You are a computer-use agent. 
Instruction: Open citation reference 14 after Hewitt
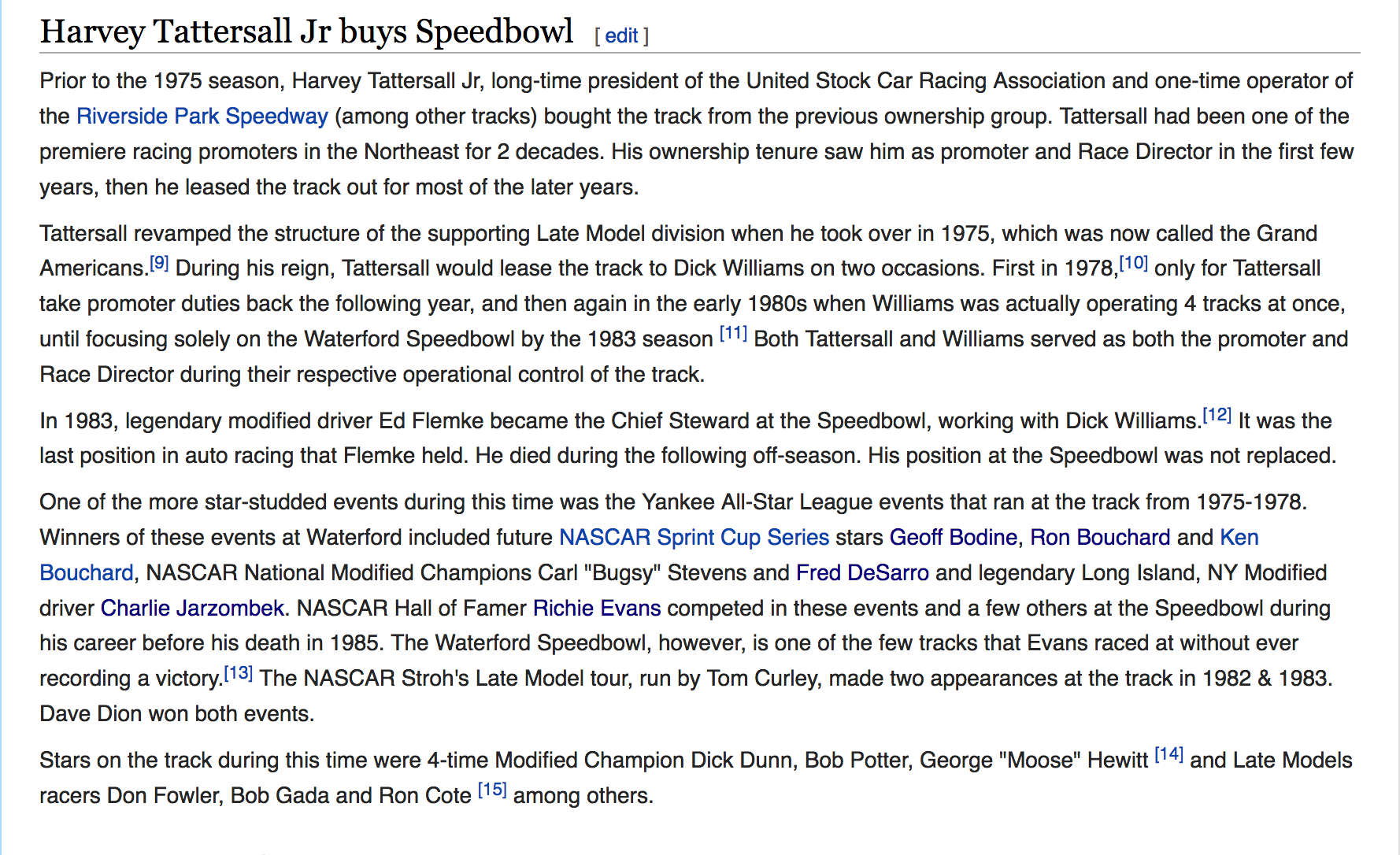[1169, 754]
